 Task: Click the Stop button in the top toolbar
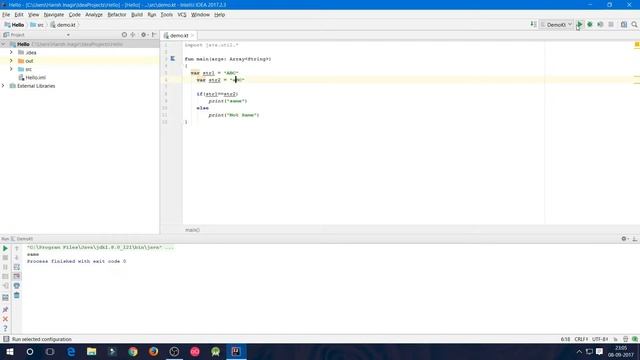[x=611, y=24]
